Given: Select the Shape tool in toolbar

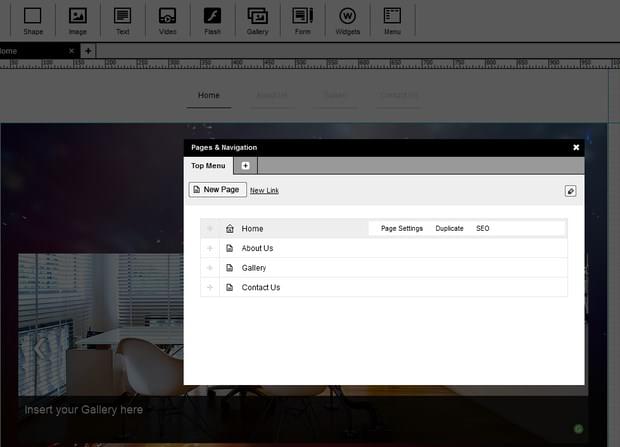Looking at the screenshot, I should pos(33,21).
